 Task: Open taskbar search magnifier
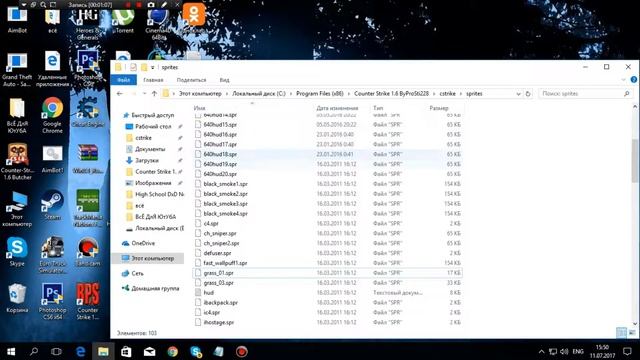34,351
